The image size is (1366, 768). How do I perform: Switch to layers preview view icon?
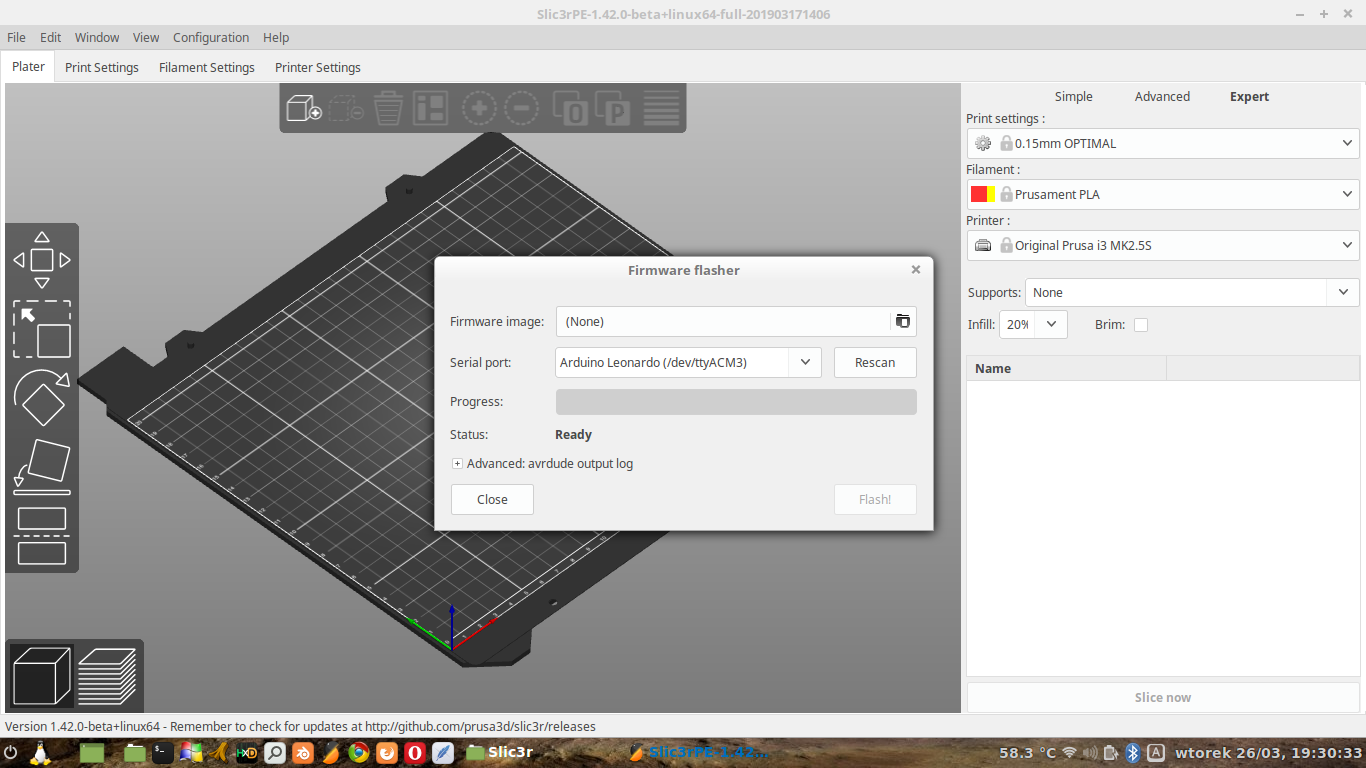[107, 675]
